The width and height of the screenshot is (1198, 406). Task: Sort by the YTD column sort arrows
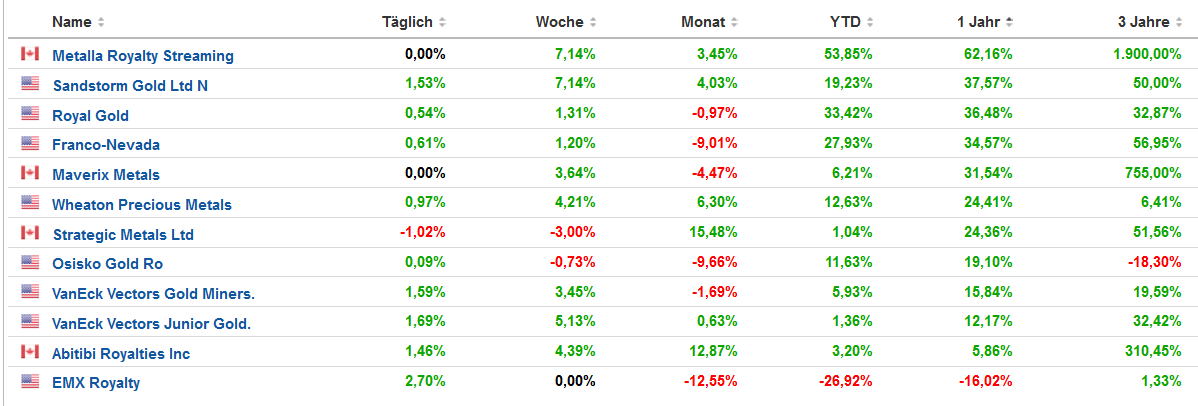tap(869, 22)
